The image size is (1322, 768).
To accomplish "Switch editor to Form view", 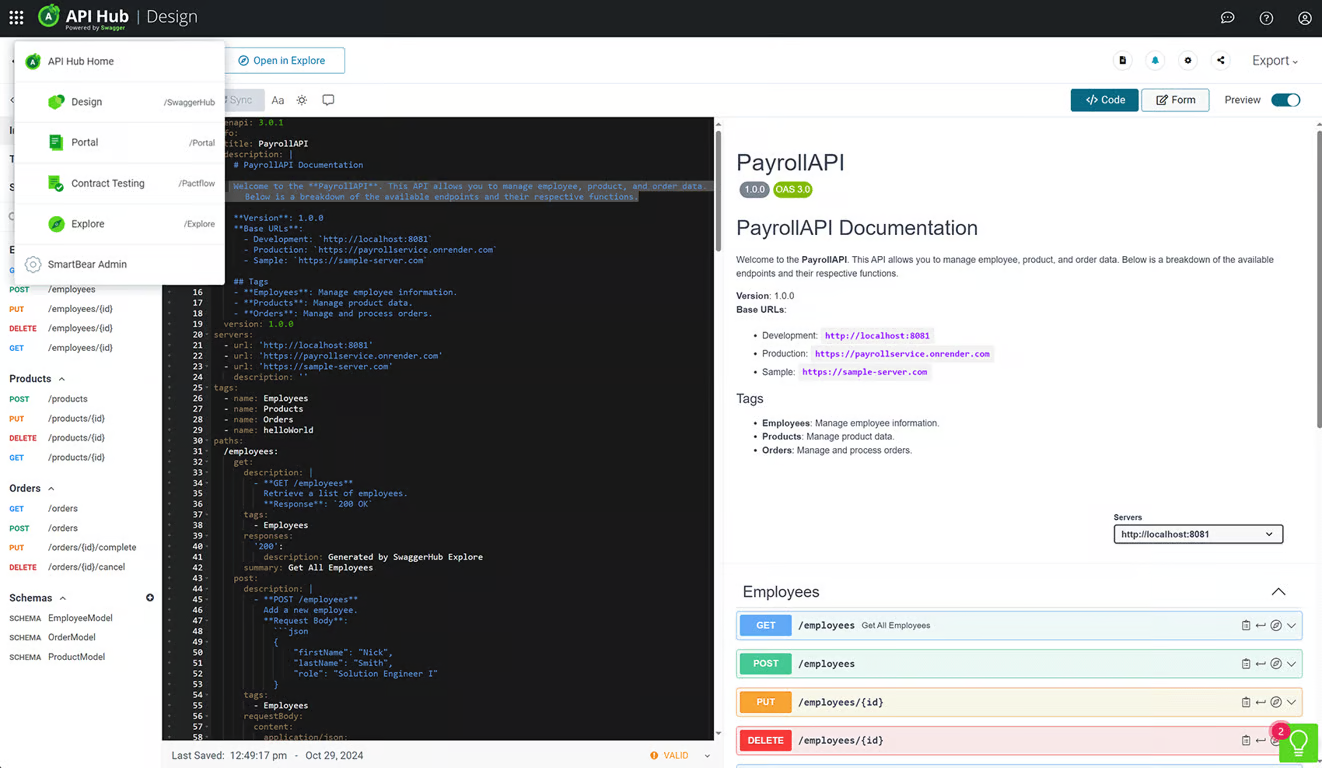I will click(1175, 100).
